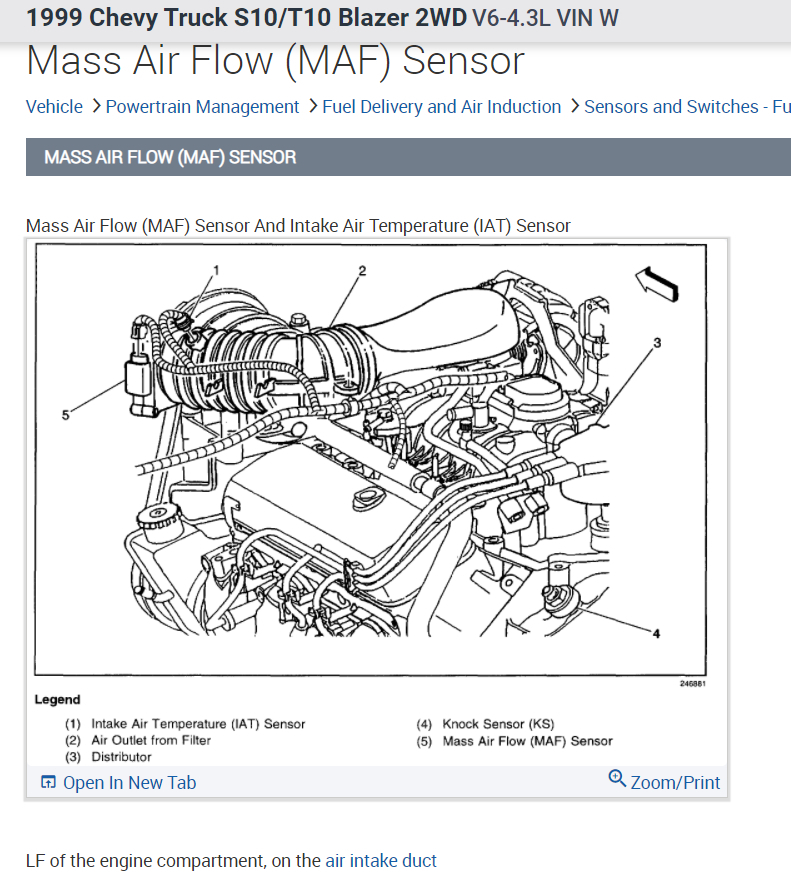The width and height of the screenshot is (791, 893).
Task: Click the MASS AIR FLOW (MAF) SENSOR header bar
Action: (408, 157)
